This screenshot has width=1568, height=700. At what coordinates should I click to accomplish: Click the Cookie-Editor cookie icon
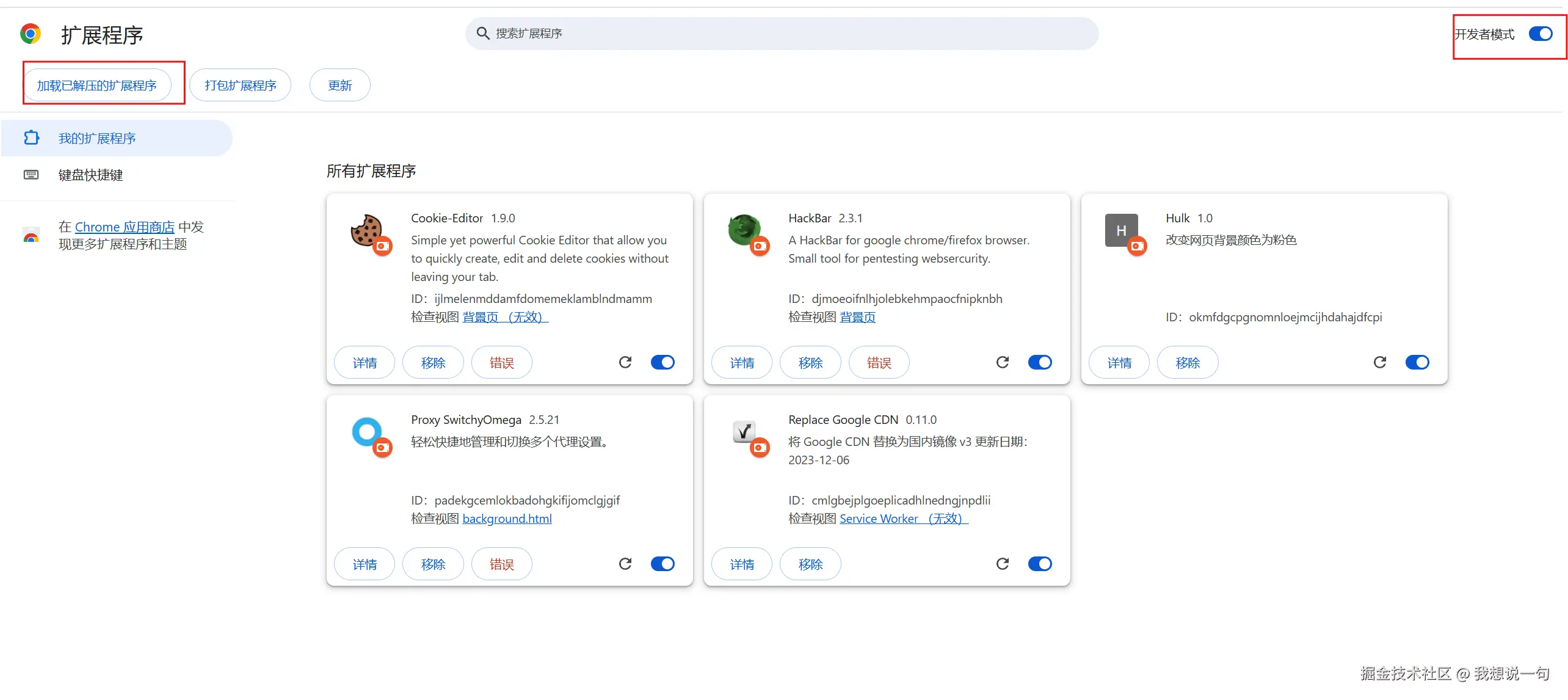pos(366,230)
